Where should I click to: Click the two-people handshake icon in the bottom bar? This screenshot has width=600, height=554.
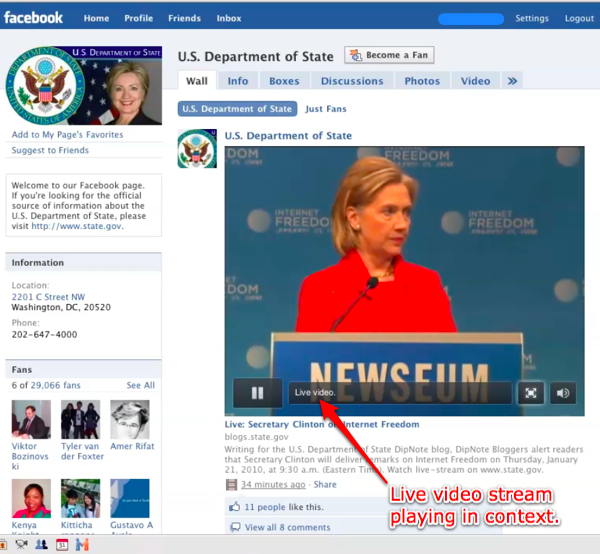[x=82, y=544]
